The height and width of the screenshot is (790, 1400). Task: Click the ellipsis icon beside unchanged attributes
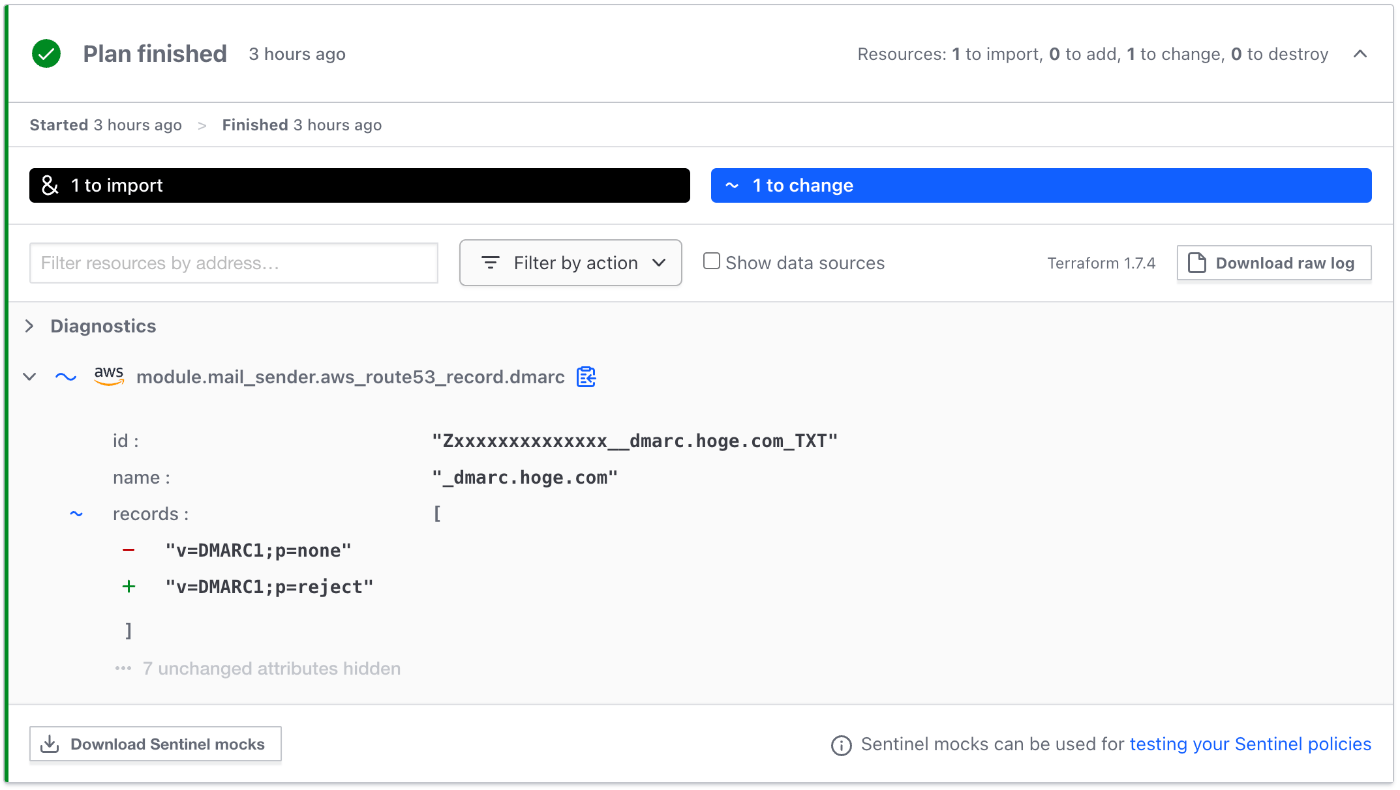coord(123,668)
